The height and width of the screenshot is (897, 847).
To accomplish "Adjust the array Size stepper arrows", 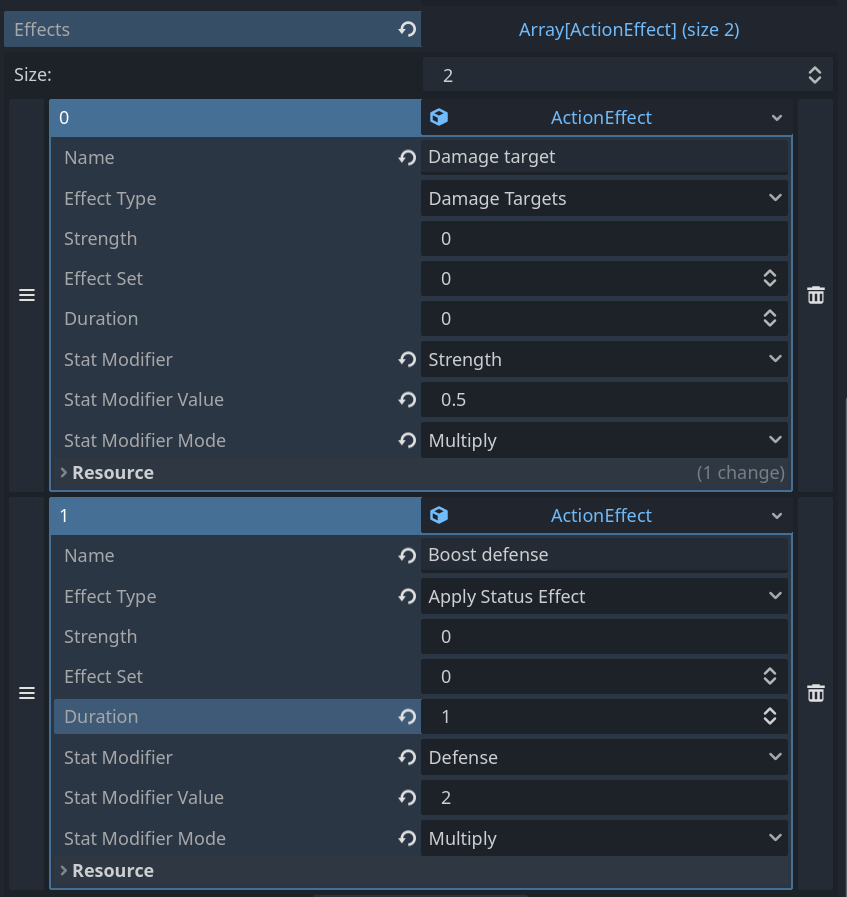I will tap(815, 75).
